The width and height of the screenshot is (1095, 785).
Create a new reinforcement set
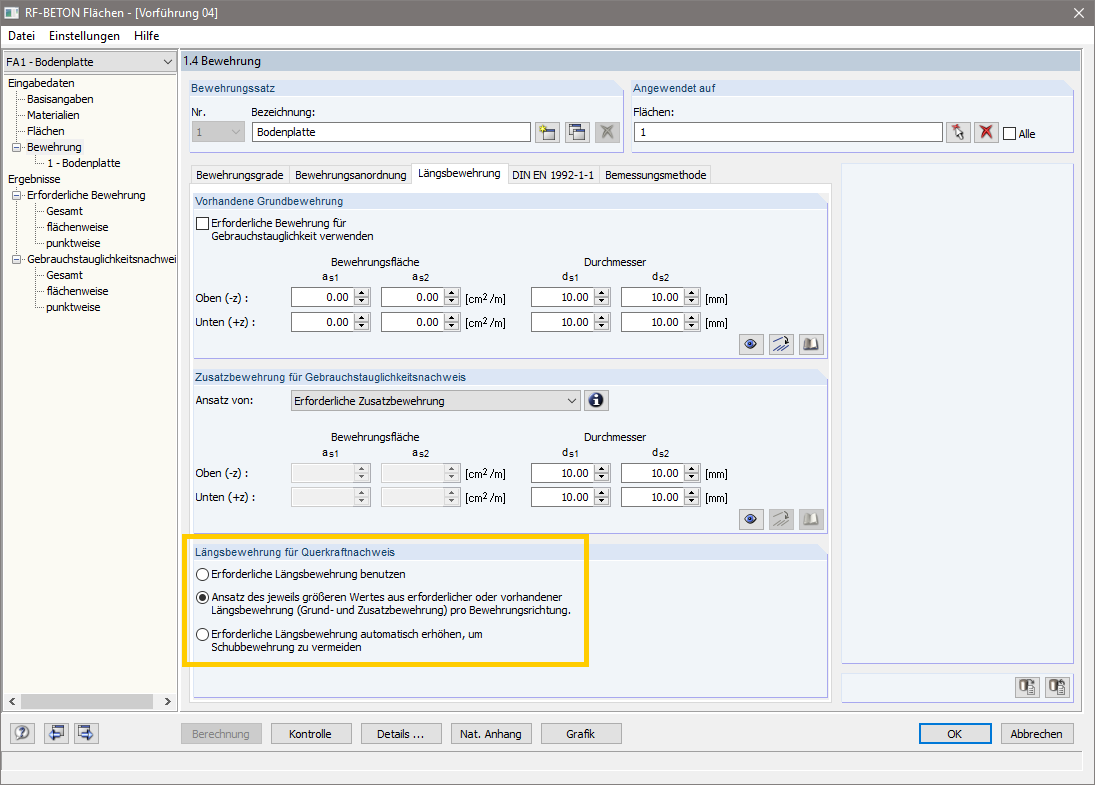pos(547,131)
